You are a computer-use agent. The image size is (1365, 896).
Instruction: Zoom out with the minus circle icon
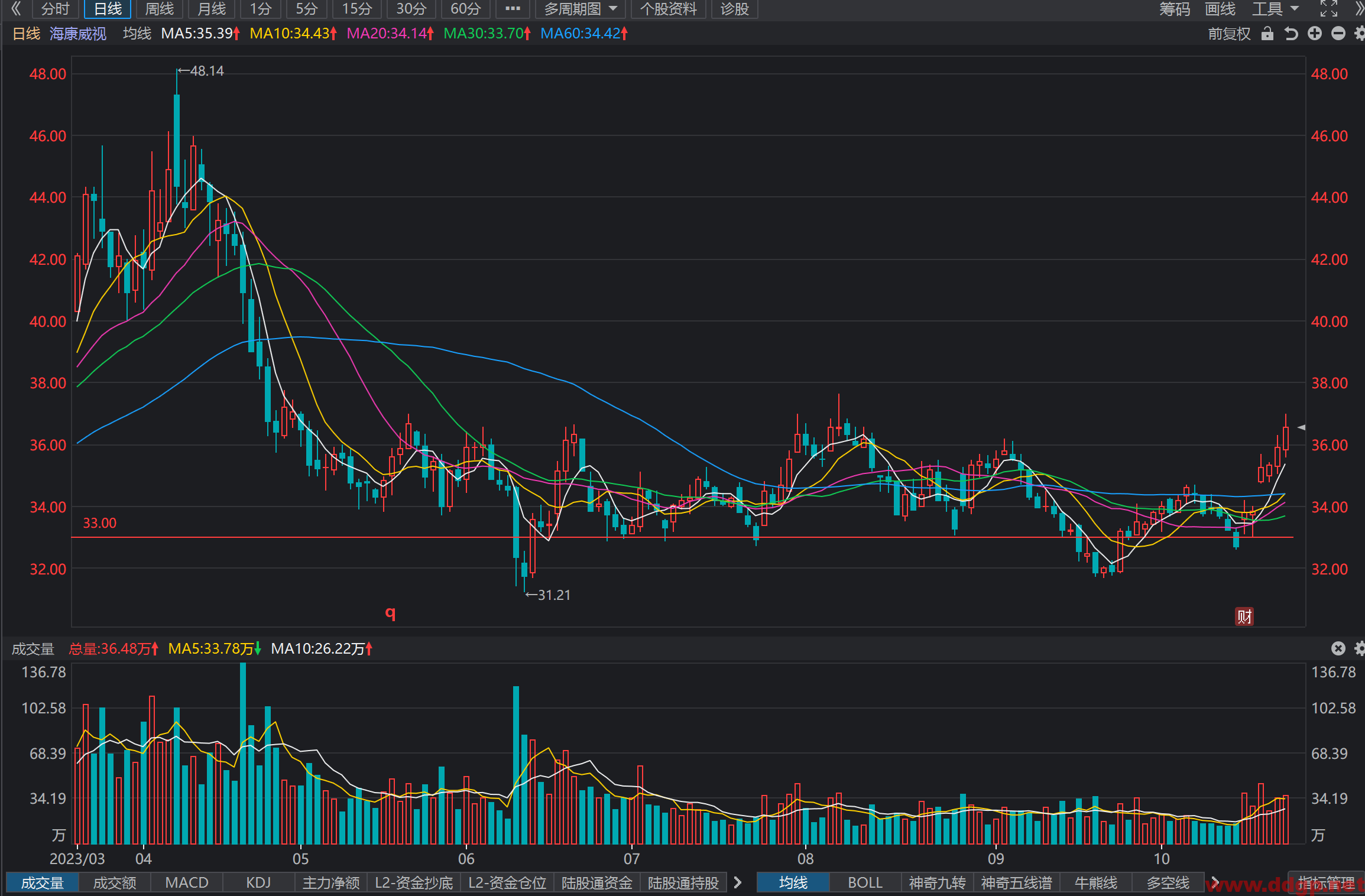pos(1338,34)
